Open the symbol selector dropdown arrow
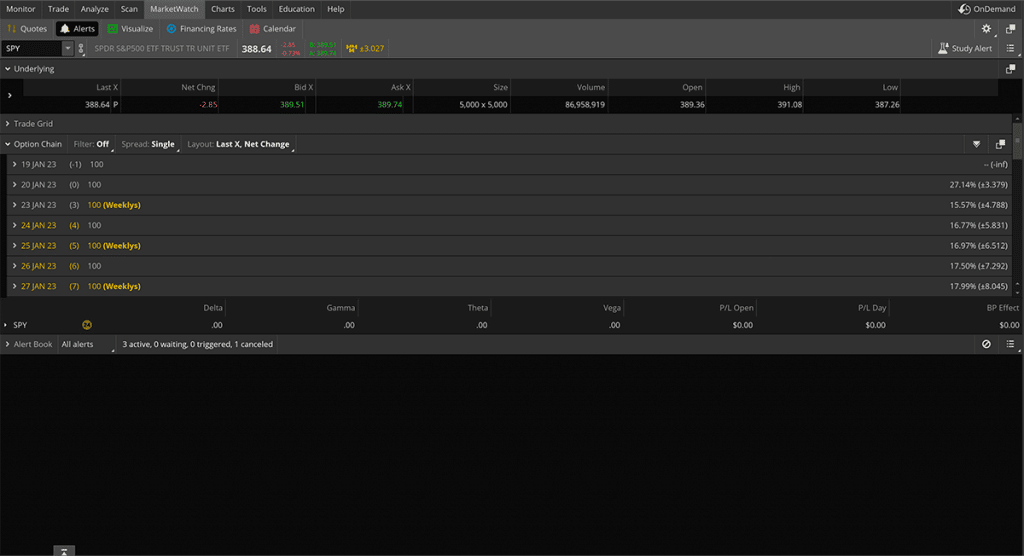Viewport: 1024px width, 556px height. point(67,48)
